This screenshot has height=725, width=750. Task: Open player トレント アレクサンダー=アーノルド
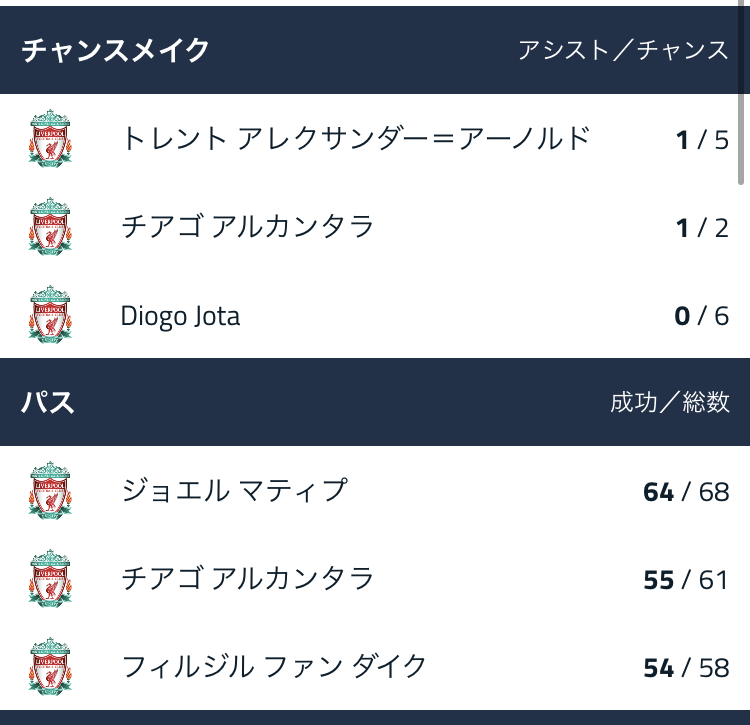click(356, 139)
